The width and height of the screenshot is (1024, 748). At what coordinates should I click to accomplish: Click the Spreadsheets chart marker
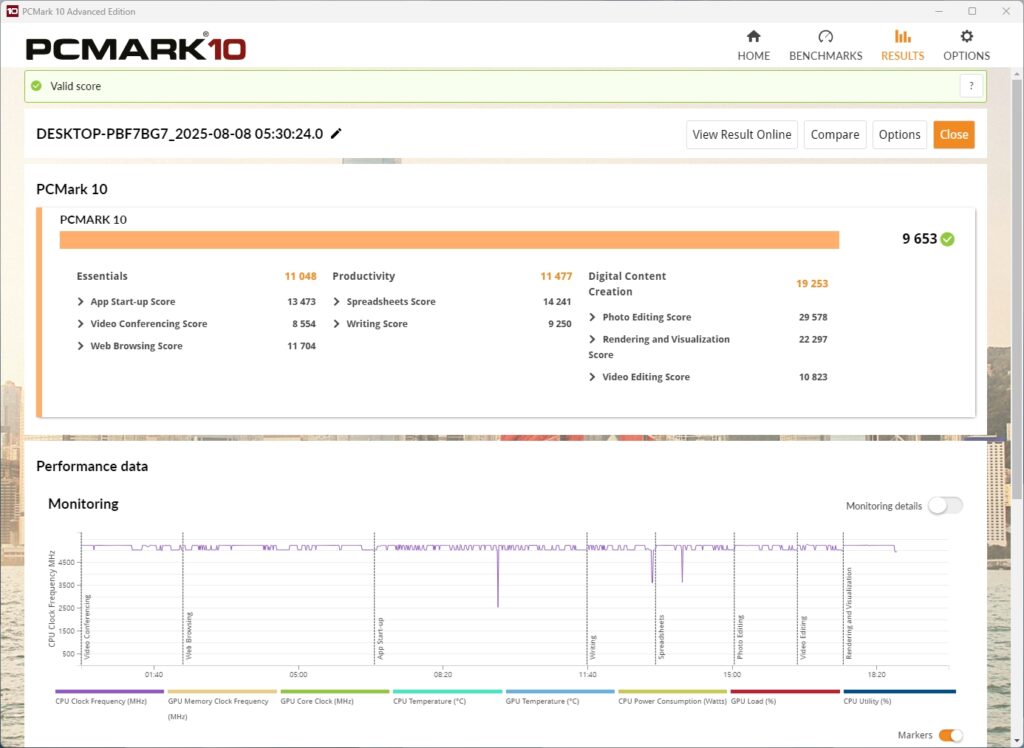tap(661, 637)
